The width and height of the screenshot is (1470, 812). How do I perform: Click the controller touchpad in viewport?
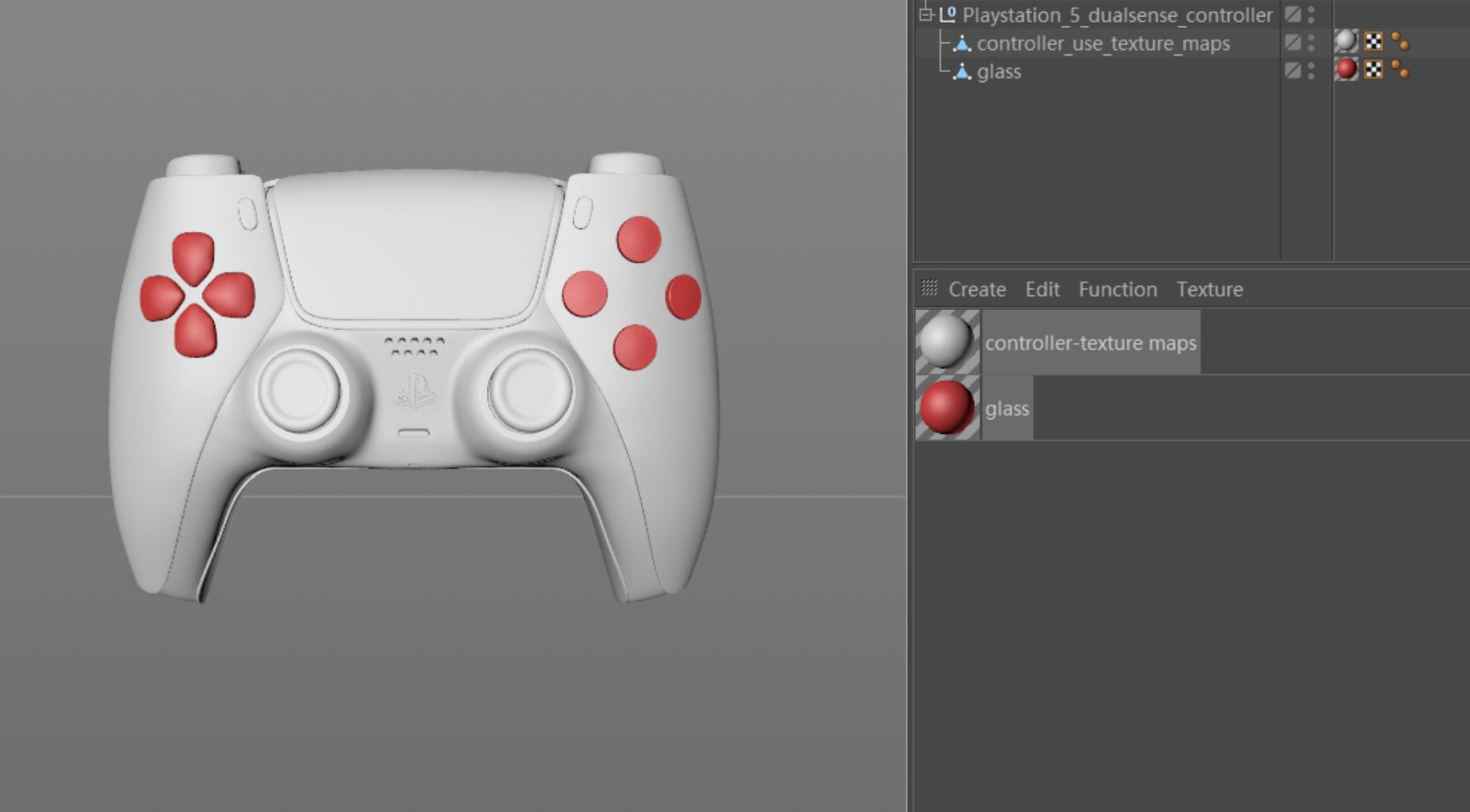click(x=414, y=246)
